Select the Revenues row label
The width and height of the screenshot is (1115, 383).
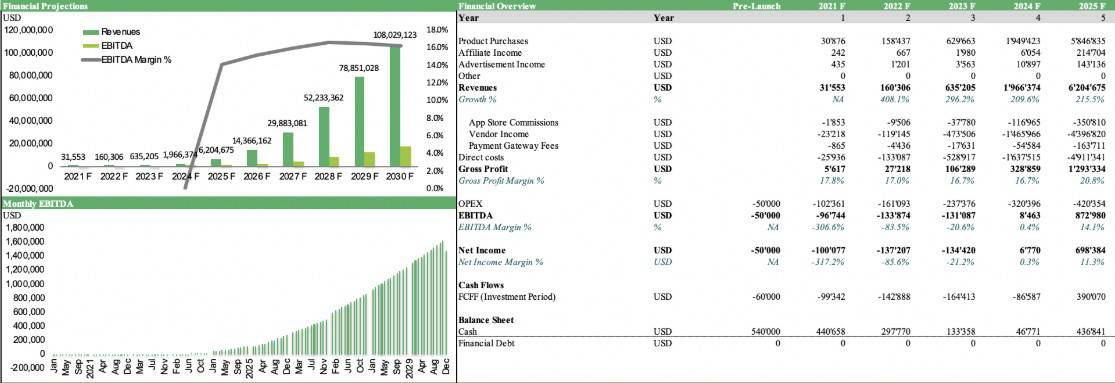click(478, 87)
